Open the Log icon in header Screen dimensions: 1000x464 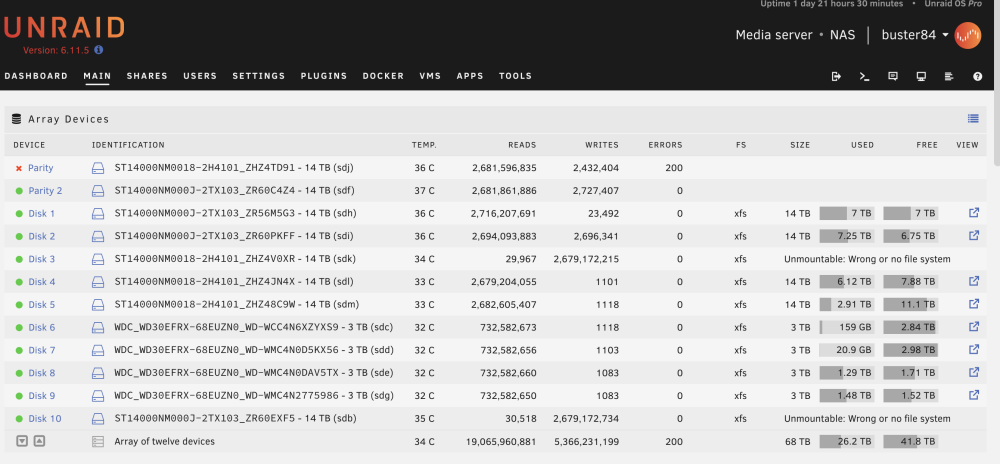tap(949, 76)
